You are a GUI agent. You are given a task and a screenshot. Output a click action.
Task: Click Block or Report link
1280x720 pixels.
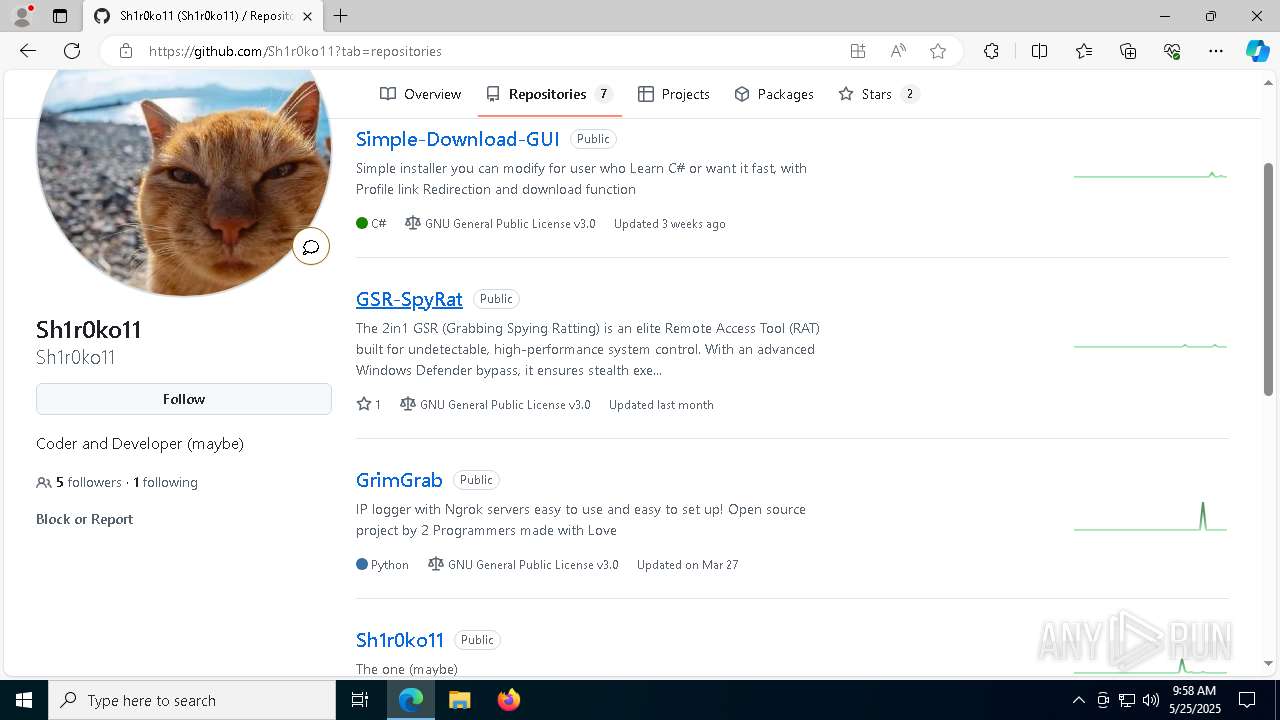(x=84, y=519)
